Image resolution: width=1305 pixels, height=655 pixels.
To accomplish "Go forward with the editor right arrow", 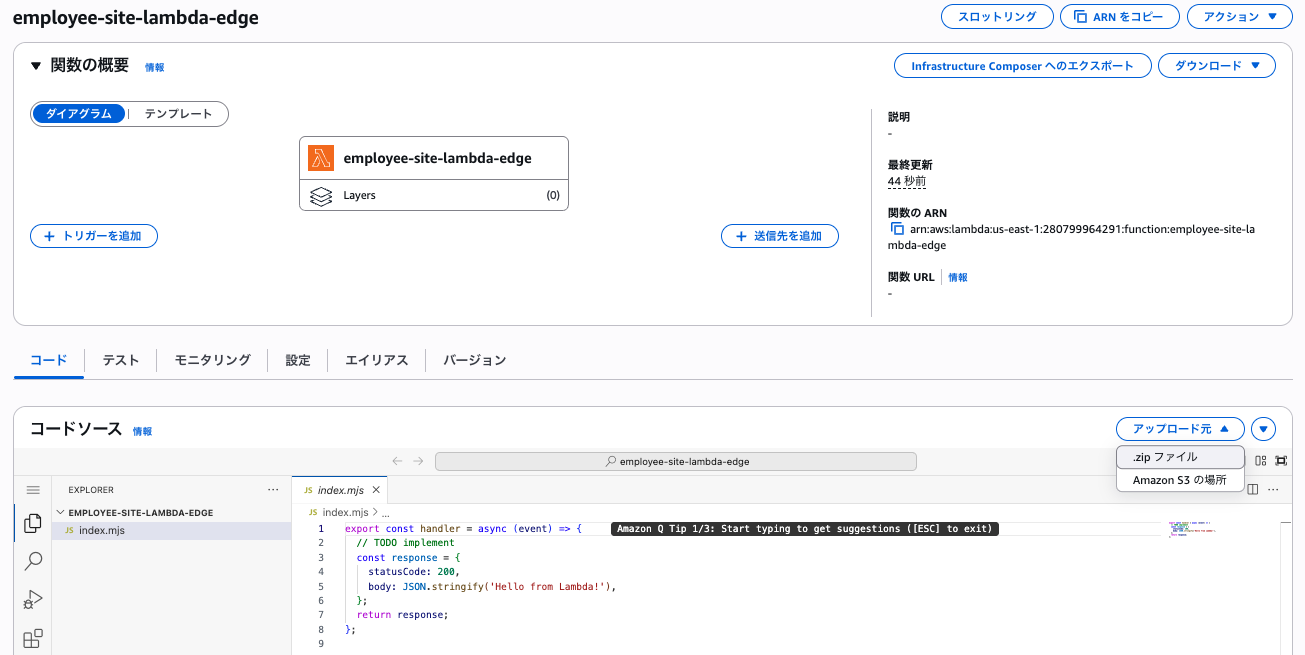I will click(419, 461).
